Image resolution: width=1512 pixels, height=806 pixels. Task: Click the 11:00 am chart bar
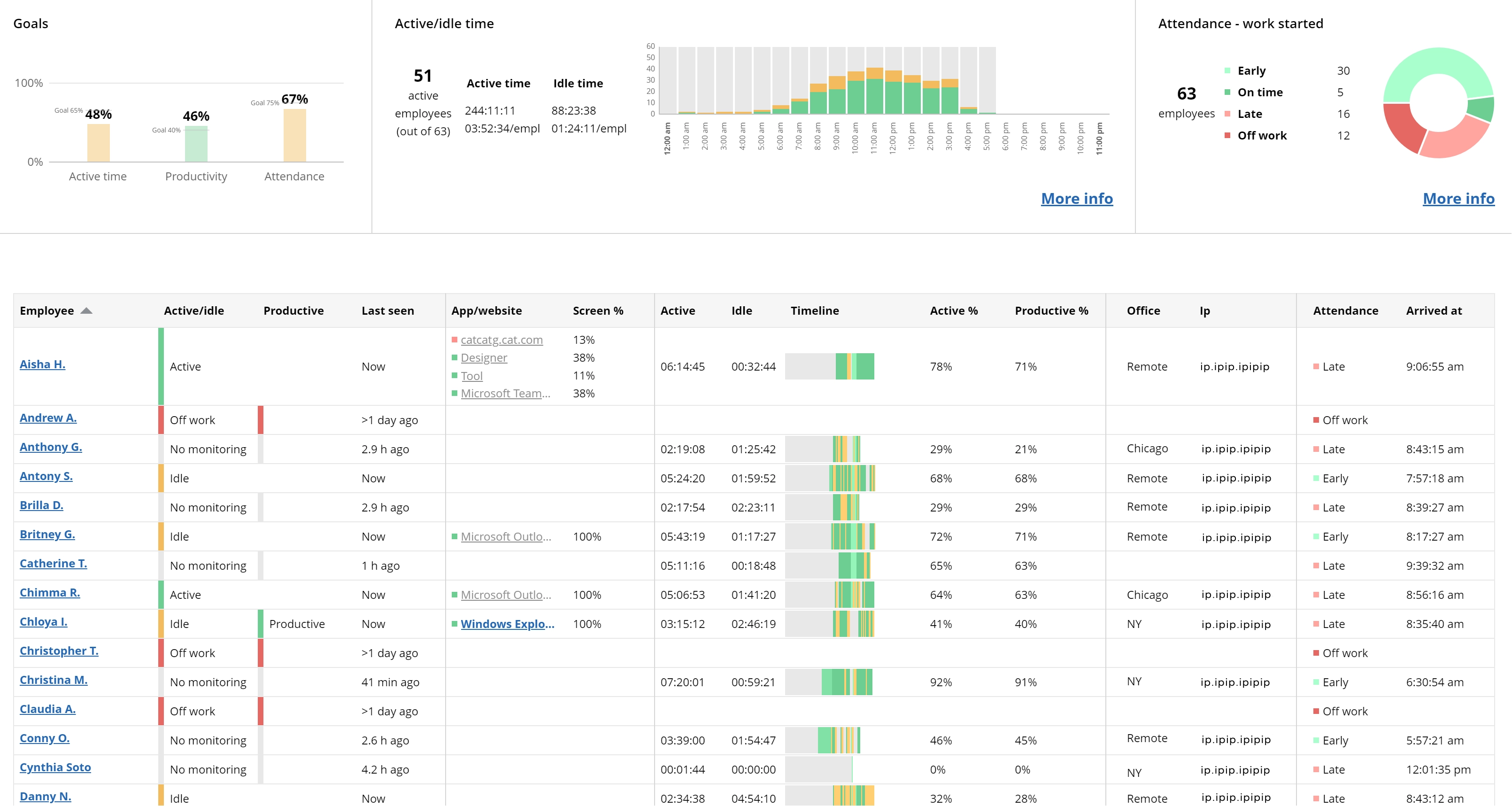click(874, 94)
